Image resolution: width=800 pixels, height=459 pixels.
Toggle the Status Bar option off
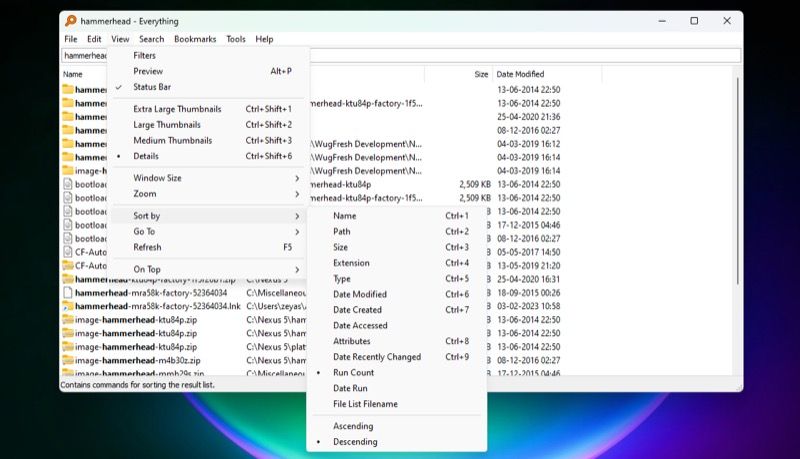152,87
